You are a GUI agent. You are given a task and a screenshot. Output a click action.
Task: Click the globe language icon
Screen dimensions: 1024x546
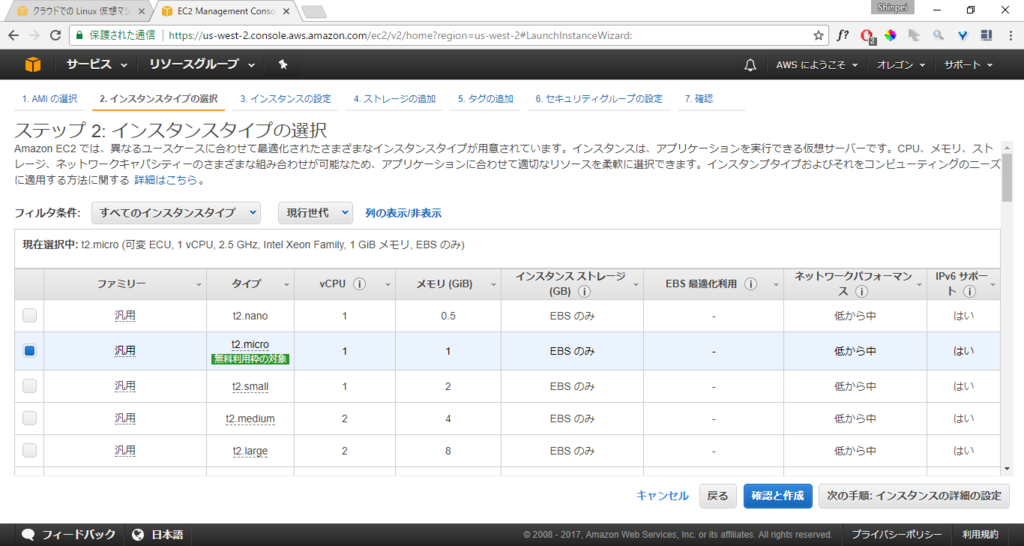[138, 534]
